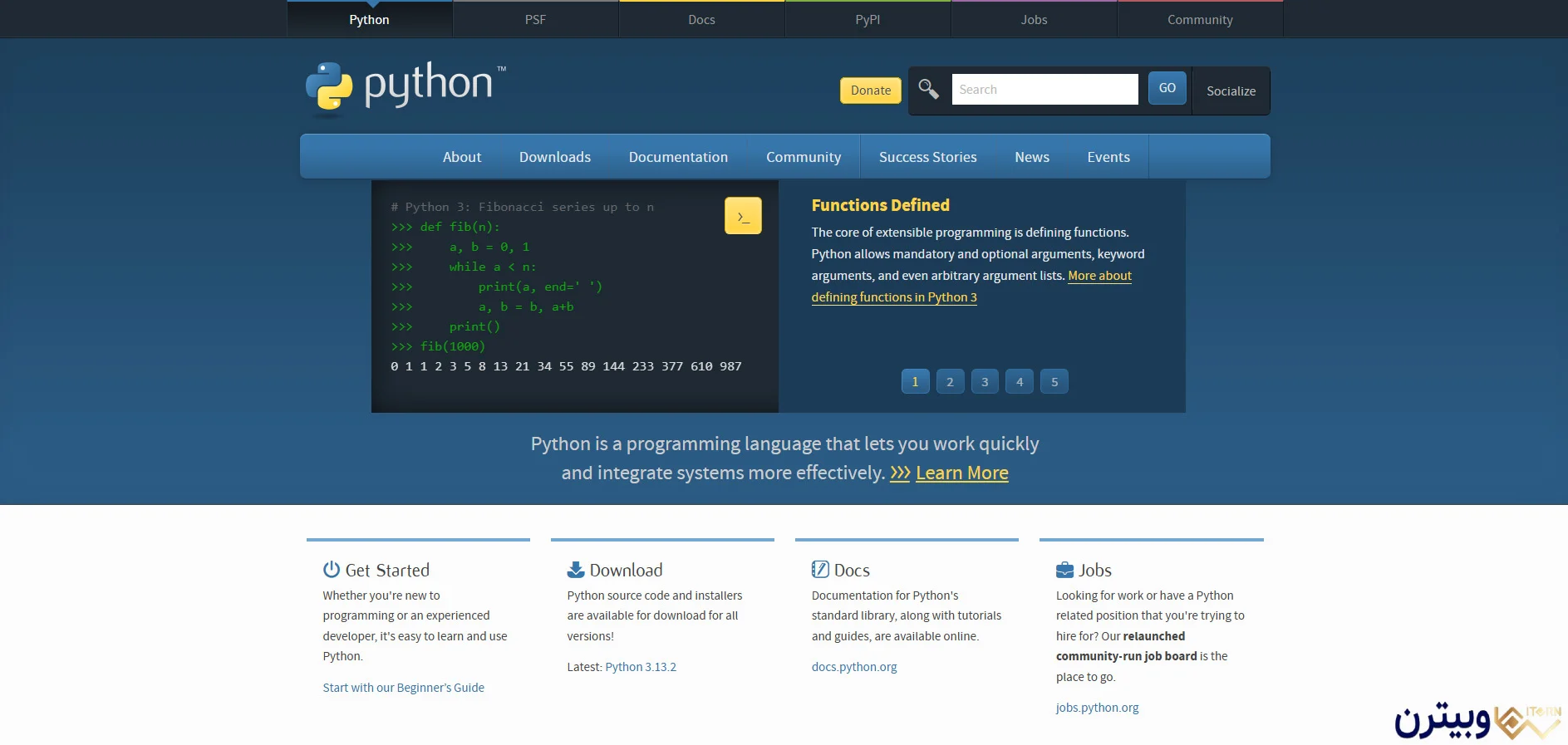Visit the docs.python.org link

854,667
